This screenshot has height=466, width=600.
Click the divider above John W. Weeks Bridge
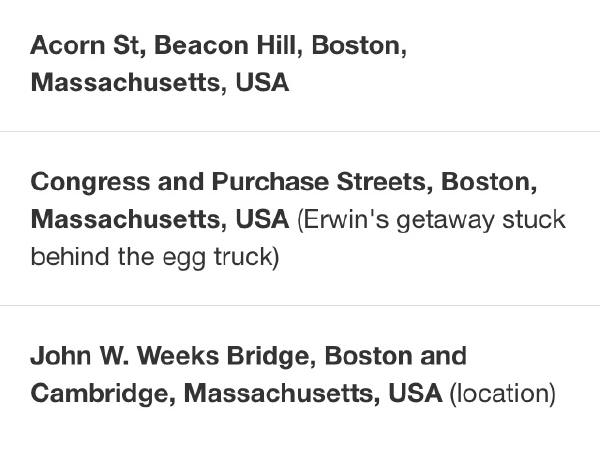[300, 305]
